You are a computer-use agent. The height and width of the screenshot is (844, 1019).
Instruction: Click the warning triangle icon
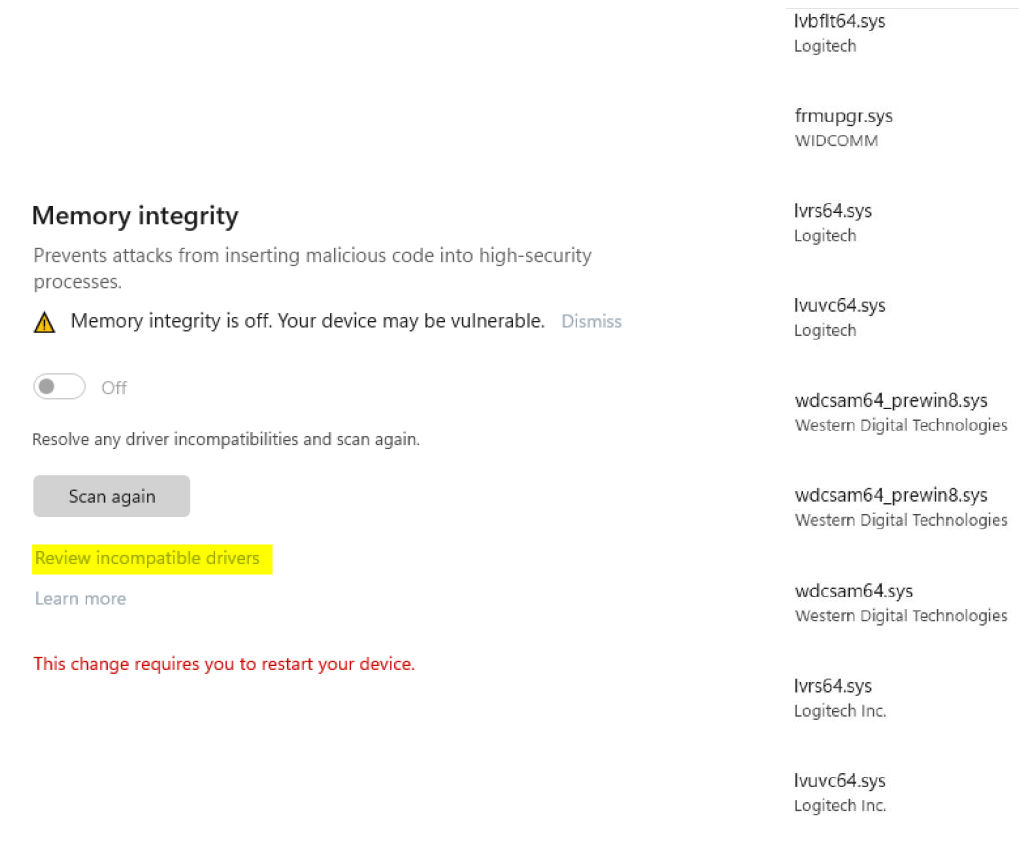tap(44, 321)
